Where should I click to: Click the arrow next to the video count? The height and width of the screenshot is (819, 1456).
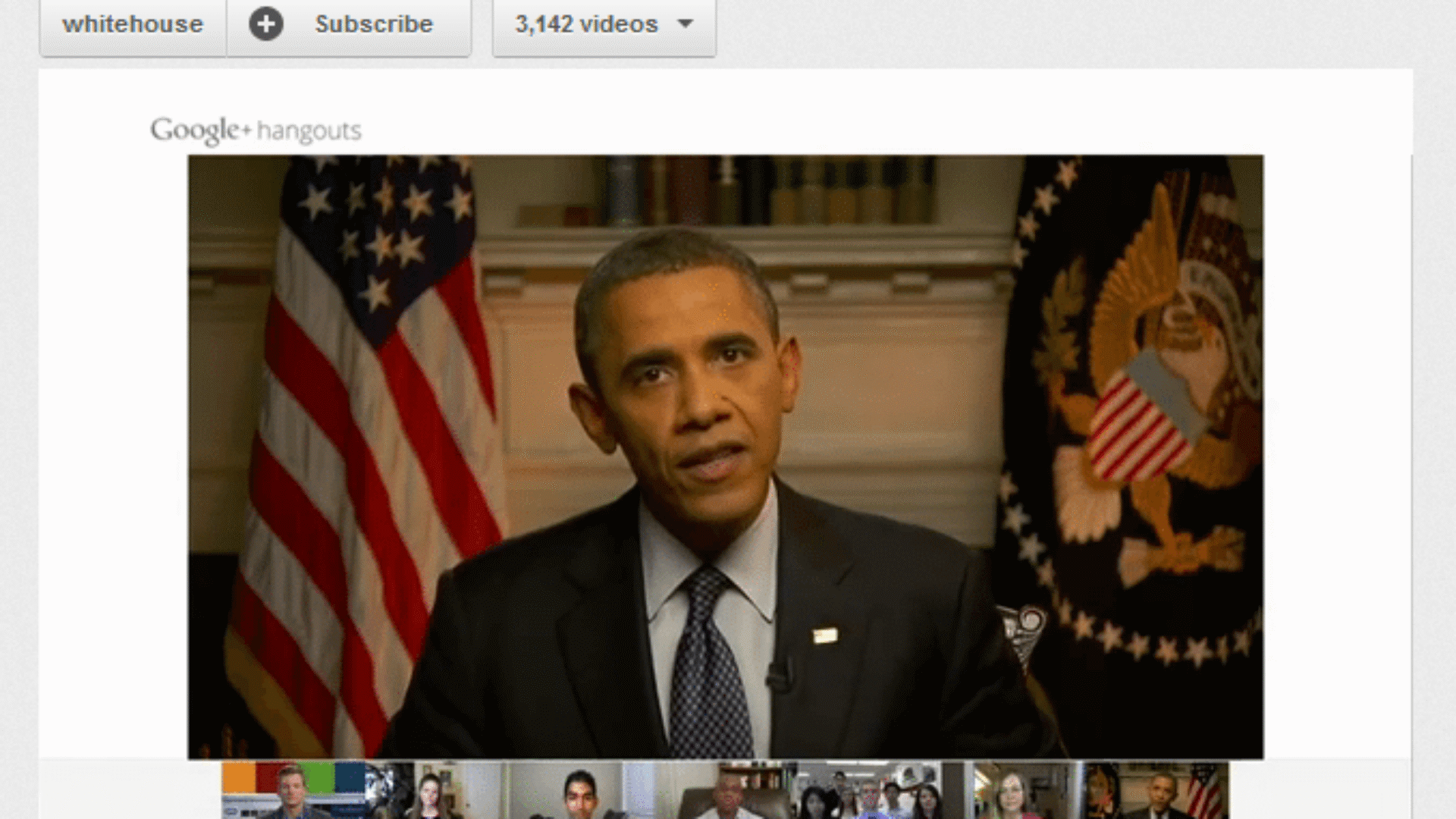[x=685, y=24]
